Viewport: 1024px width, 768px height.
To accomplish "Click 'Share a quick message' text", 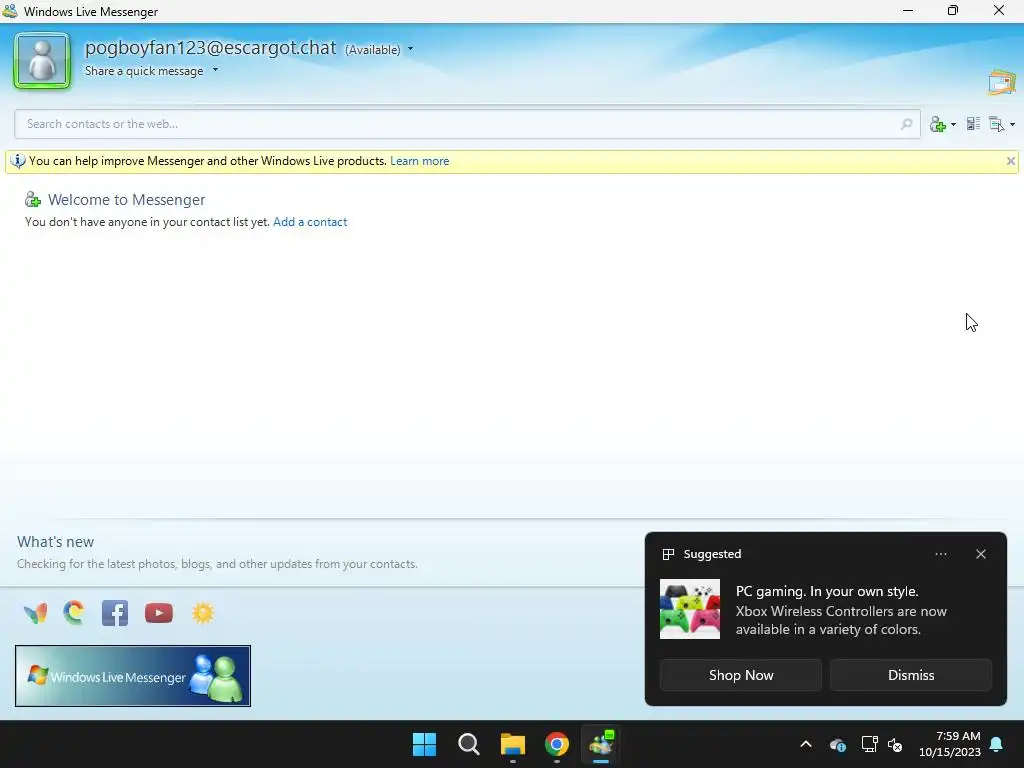I will pyautogui.click(x=144, y=71).
